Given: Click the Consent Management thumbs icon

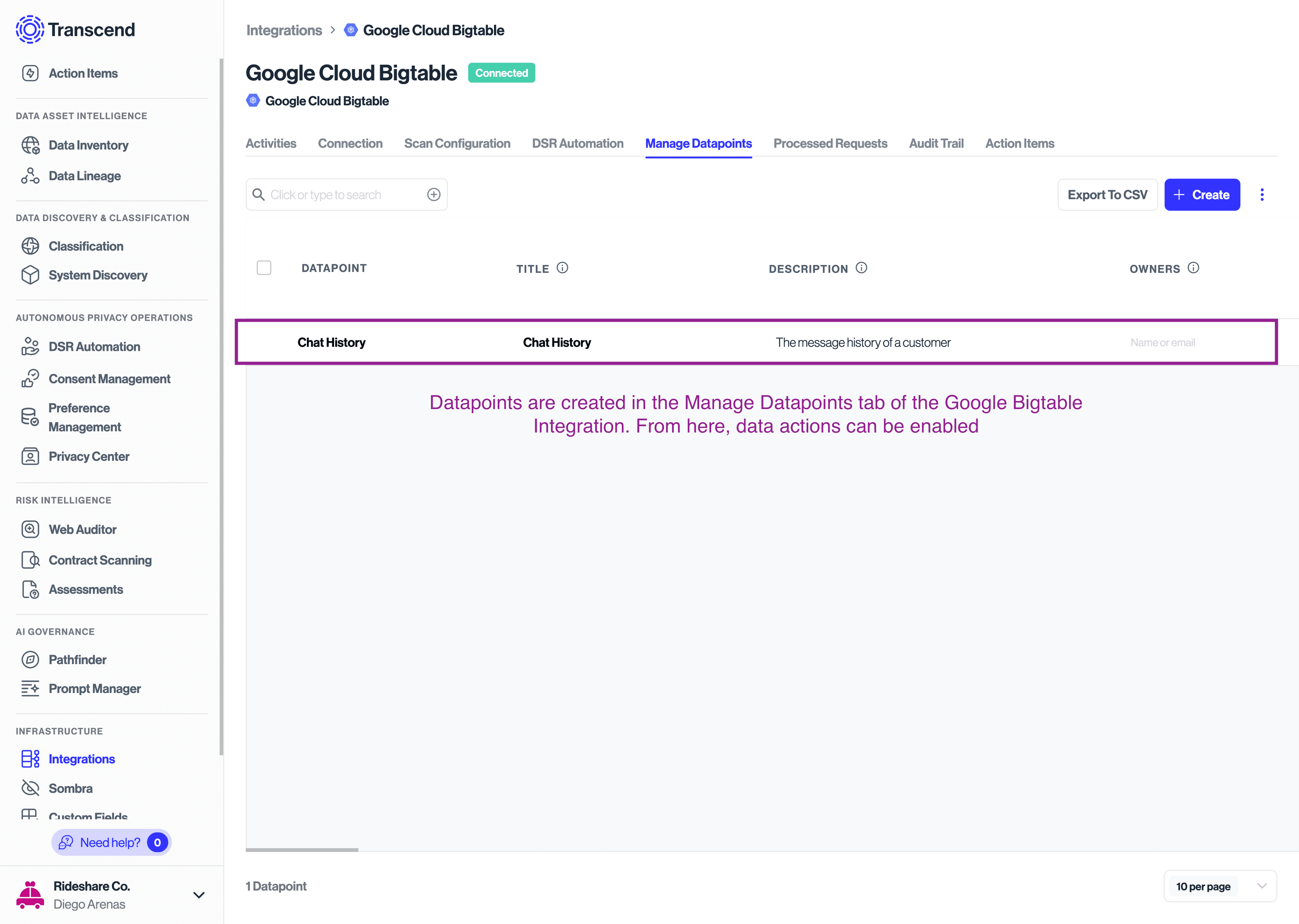Looking at the screenshot, I should click(x=30, y=379).
